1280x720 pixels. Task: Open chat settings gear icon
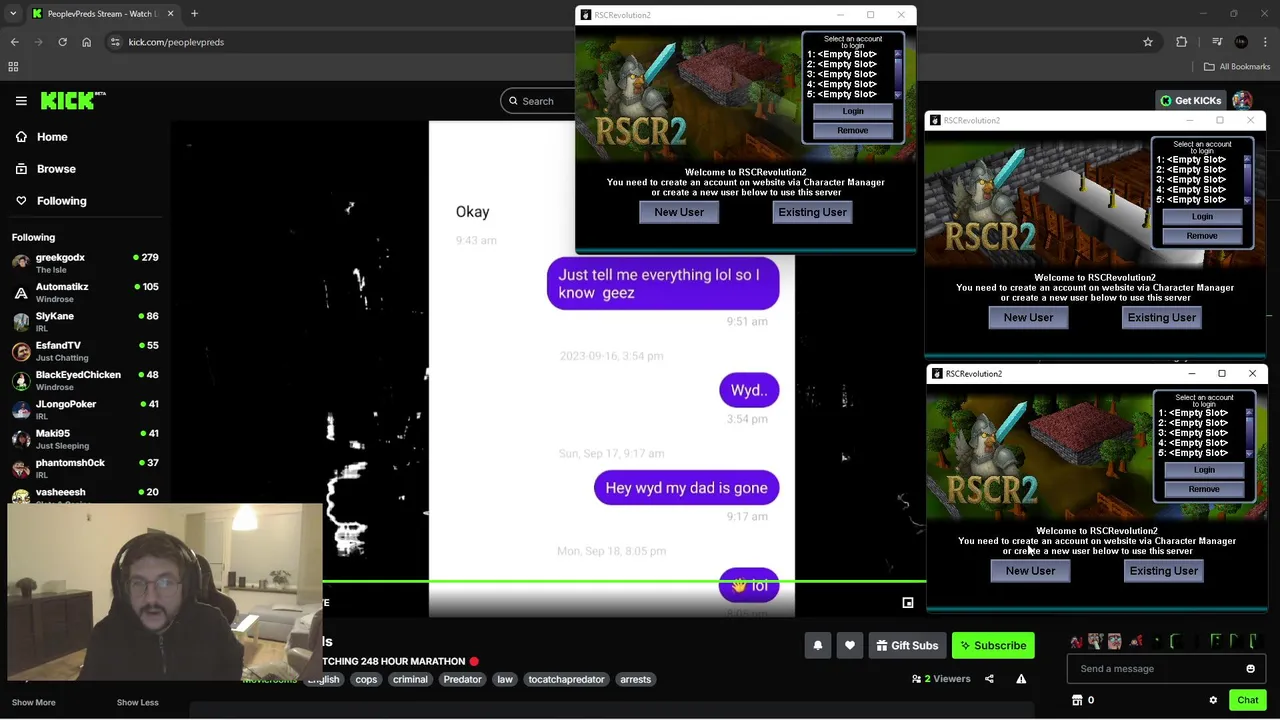coord(1213,701)
